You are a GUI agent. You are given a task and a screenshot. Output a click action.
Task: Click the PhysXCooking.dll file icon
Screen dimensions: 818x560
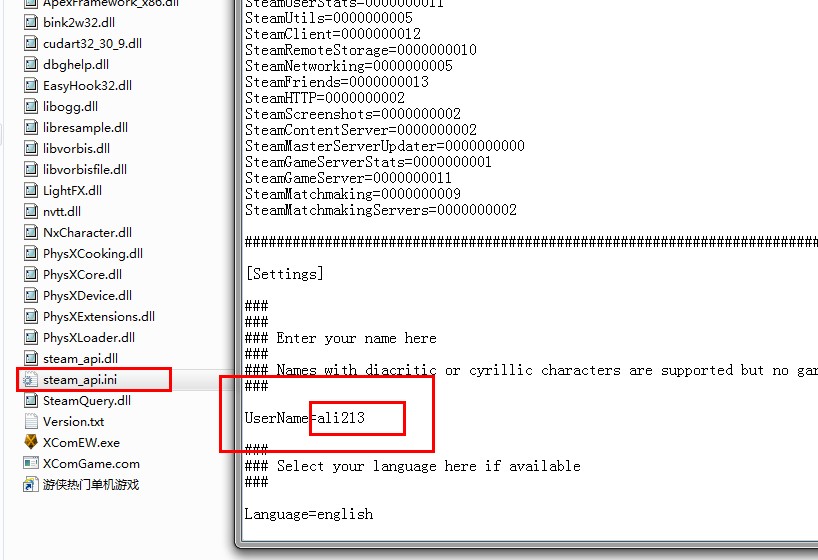tap(31, 254)
